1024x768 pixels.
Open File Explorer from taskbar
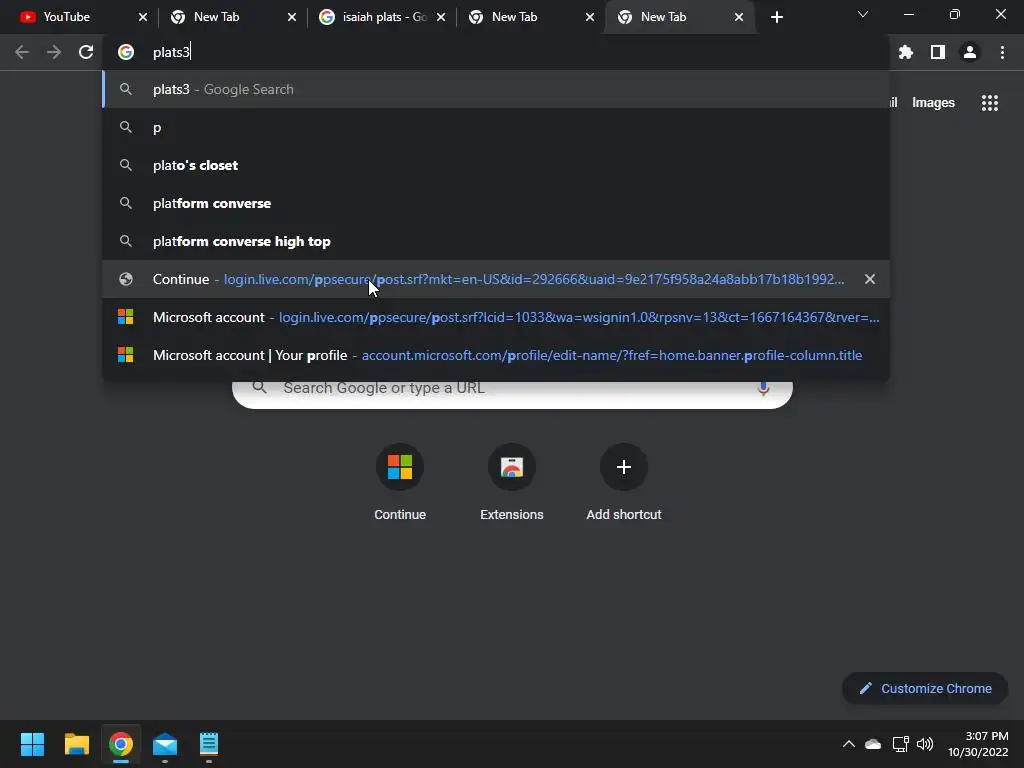(x=76, y=744)
